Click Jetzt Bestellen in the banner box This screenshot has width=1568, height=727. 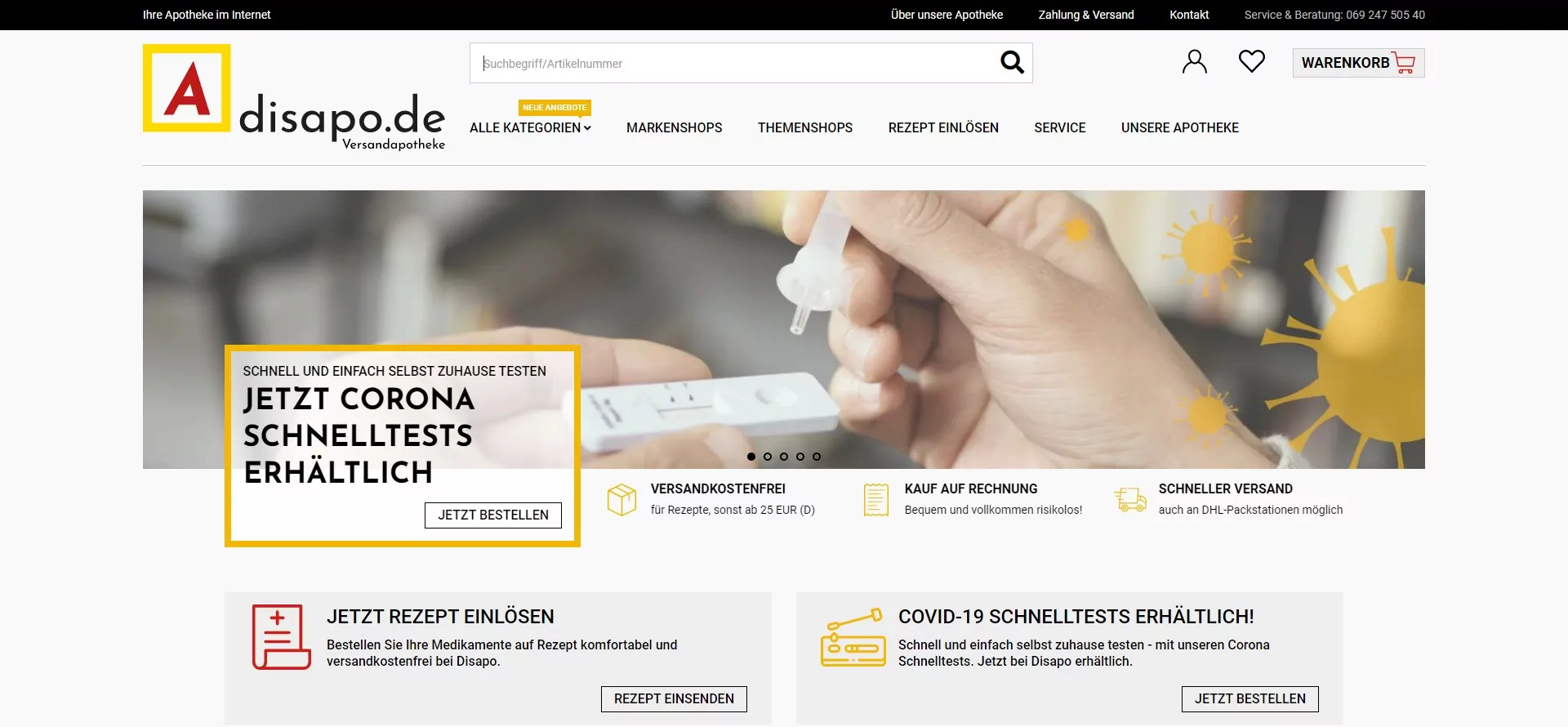(x=493, y=515)
